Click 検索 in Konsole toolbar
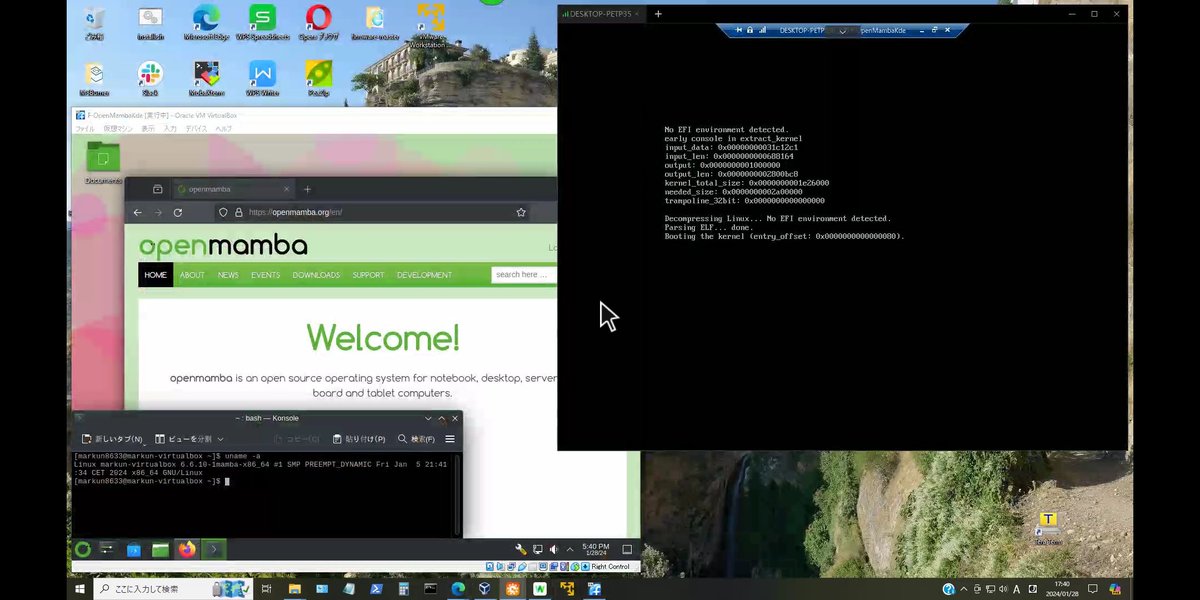The height and width of the screenshot is (600, 1200). [416, 439]
